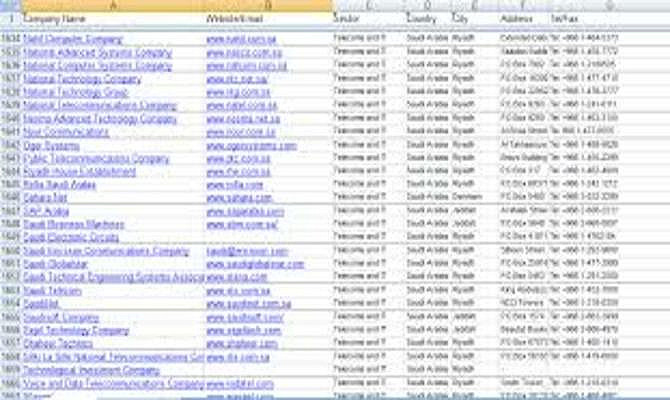Visit the www.saparabia.com website link
The height and width of the screenshot is (400, 670).
click(x=245, y=211)
